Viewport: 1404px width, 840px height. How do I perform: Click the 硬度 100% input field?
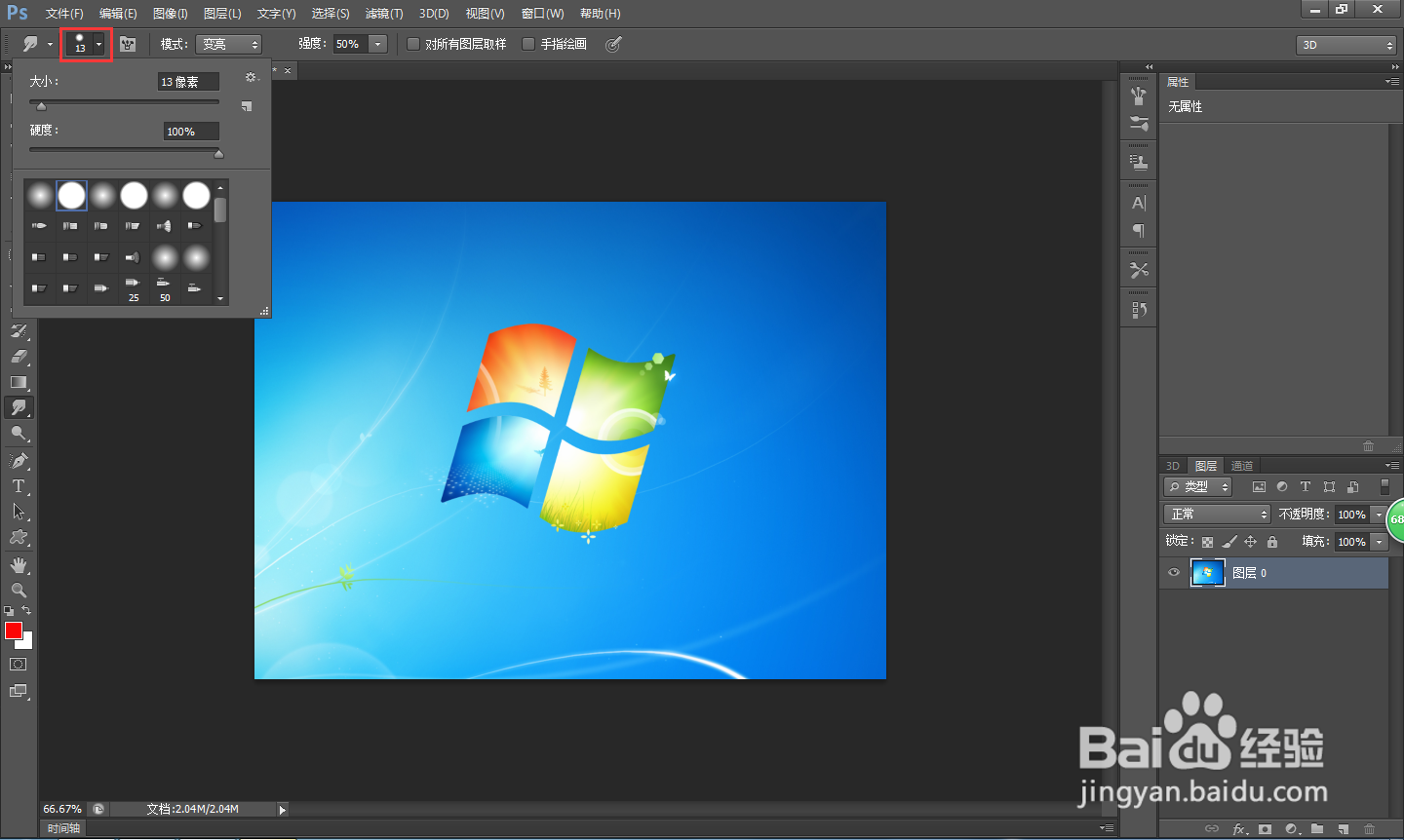click(191, 132)
